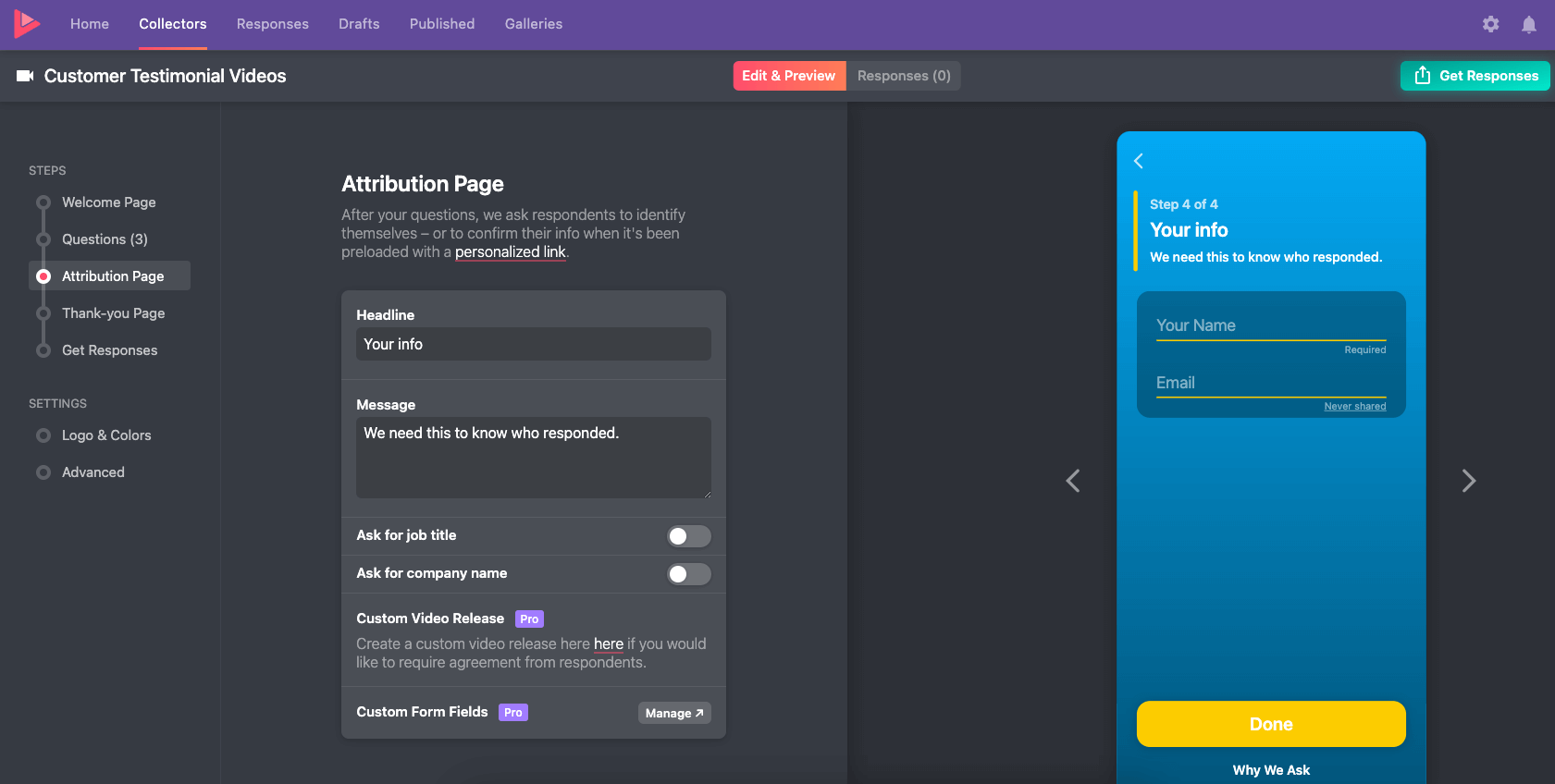Open notifications bell icon
This screenshot has width=1555, height=784.
click(1528, 25)
